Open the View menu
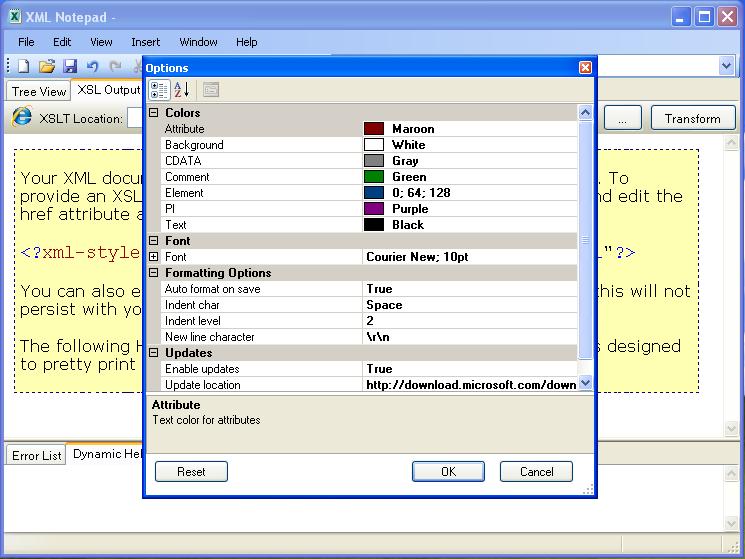This screenshot has height=559, width=745. click(101, 42)
